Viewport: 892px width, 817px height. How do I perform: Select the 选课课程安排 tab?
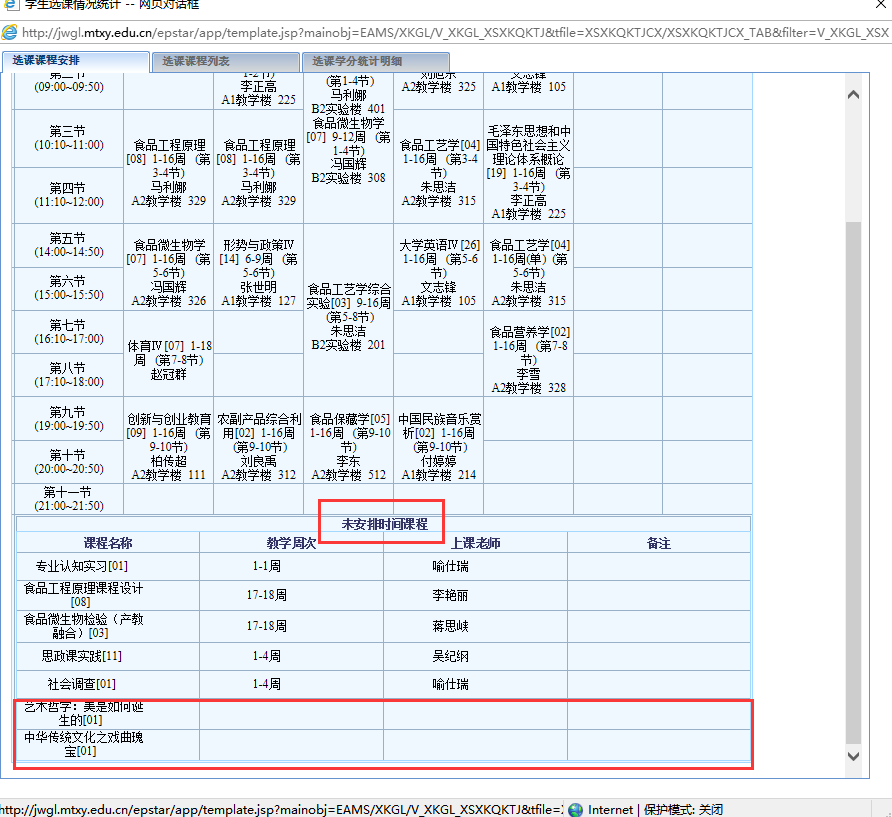75,61
